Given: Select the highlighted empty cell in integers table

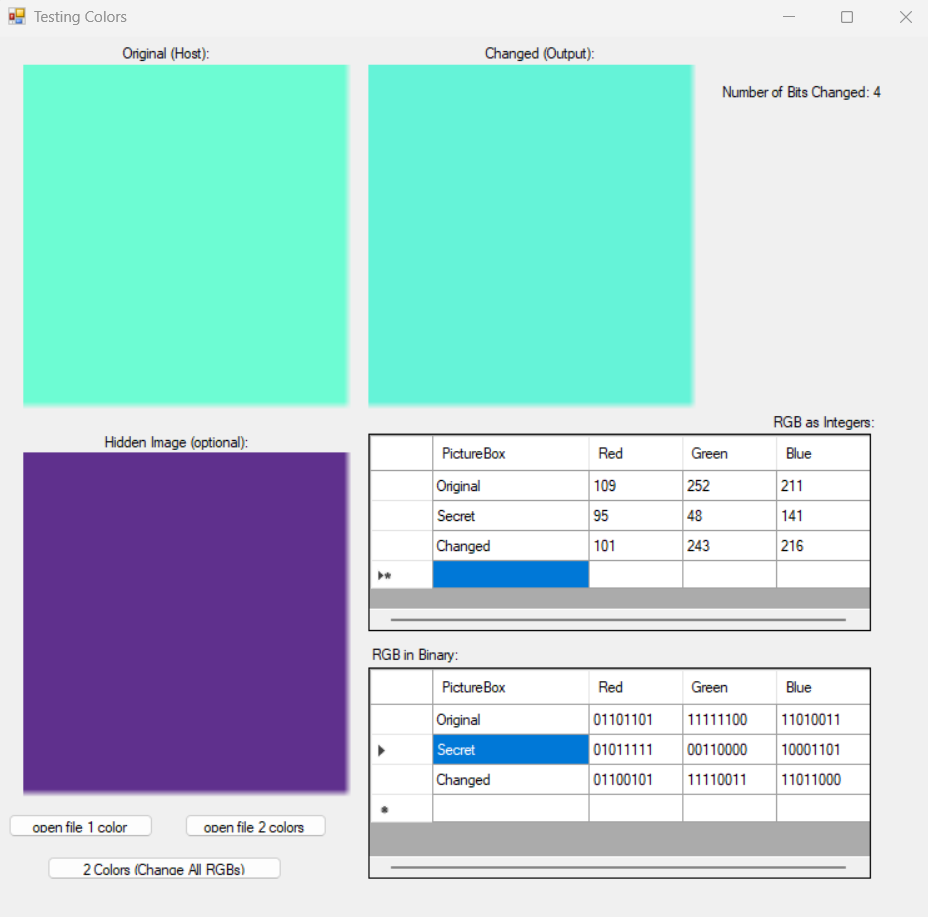Looking at the screenshot, I should [x=510, y=575].
